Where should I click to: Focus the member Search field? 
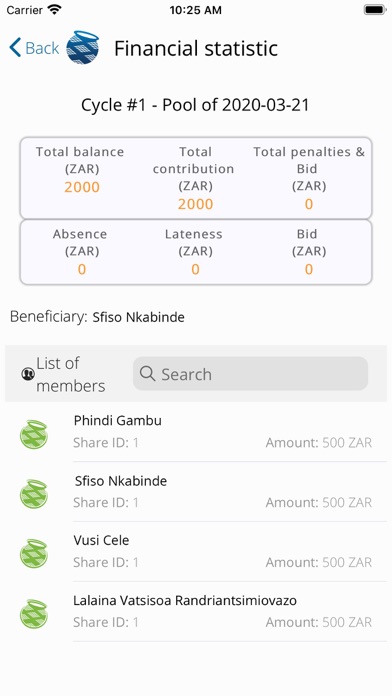tap(250, 374)
